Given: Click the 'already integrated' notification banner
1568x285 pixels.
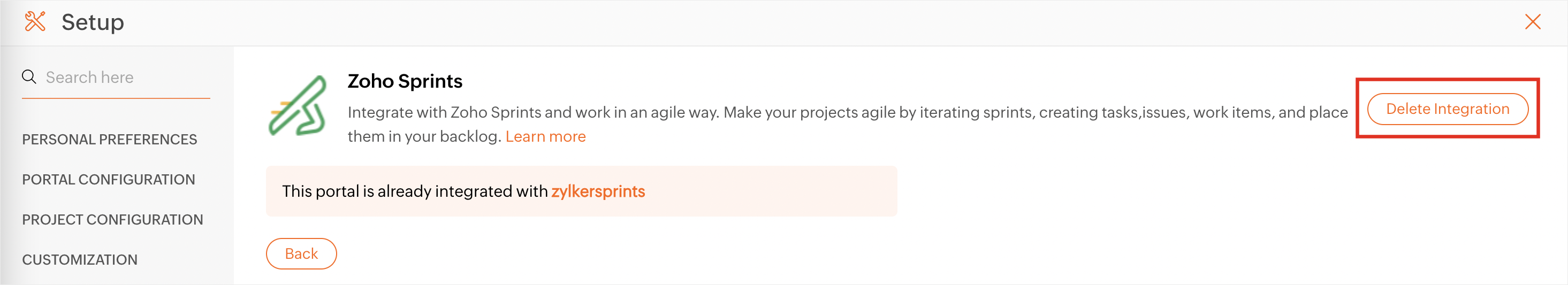Looking at the screenshot, I should point(761,191).
